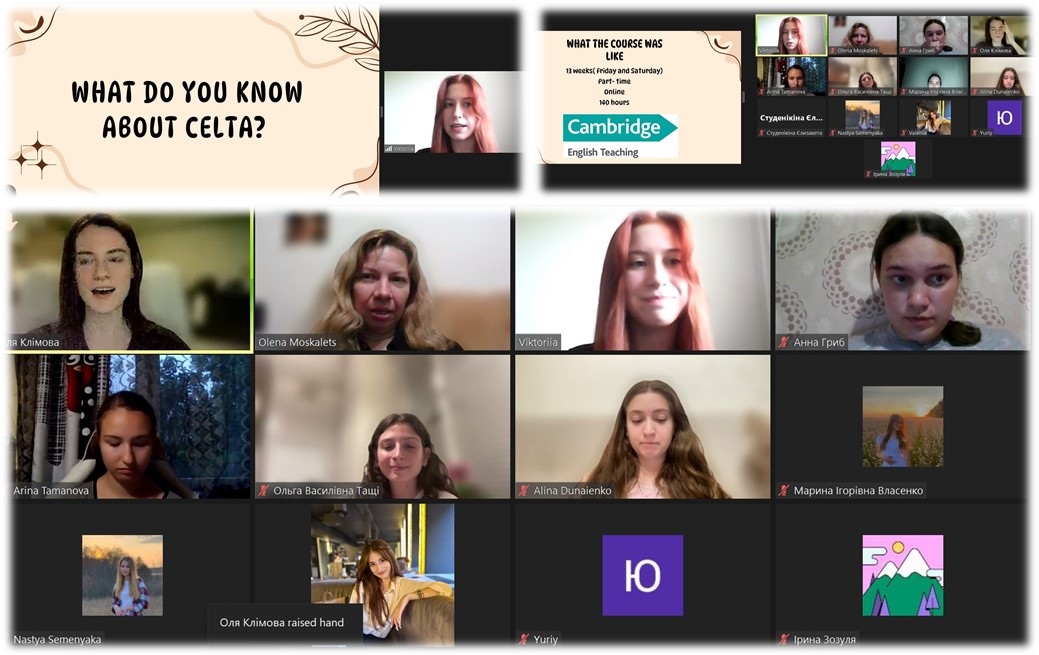
Task: Click the mountain landscape avatar of Ірина Зозуля
Action: [902, 575]
